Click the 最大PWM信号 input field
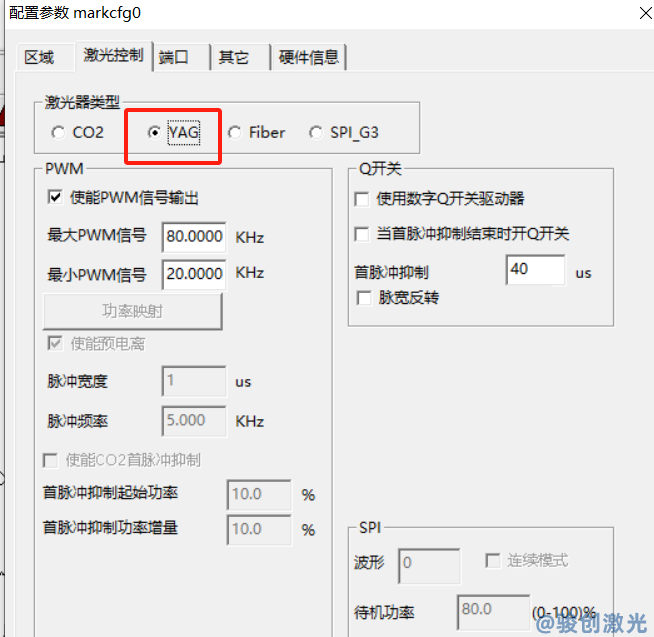The image size is (654, 637). (194, 237)
